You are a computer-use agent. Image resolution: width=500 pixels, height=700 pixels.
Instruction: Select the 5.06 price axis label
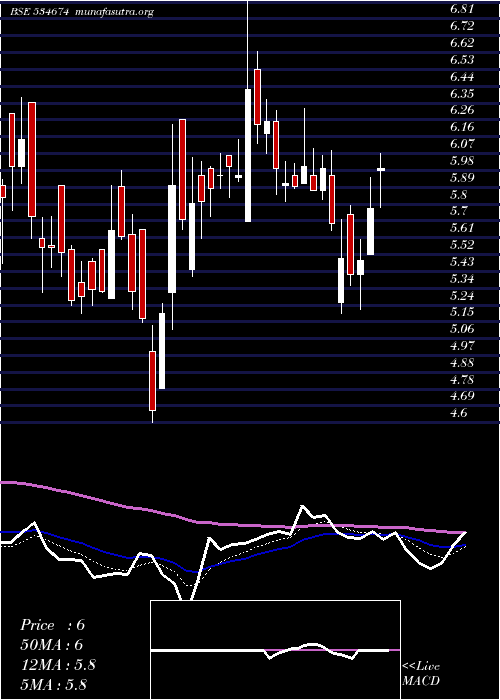pos(462,329)
